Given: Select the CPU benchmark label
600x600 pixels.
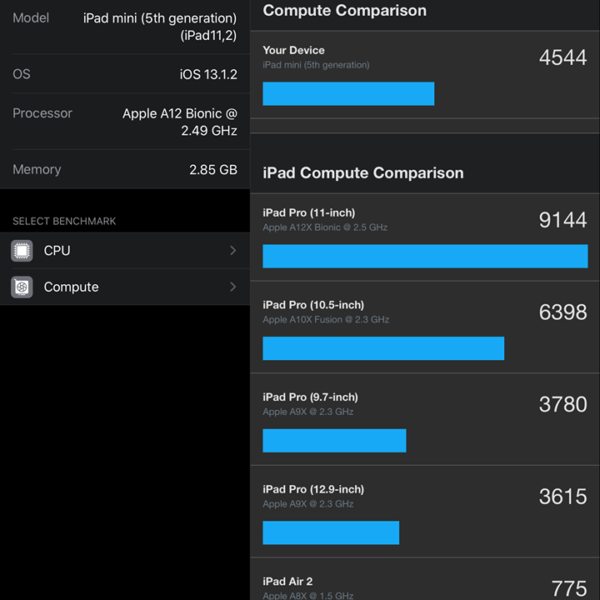Looking at the screenshot, I should tap(57, 251).
